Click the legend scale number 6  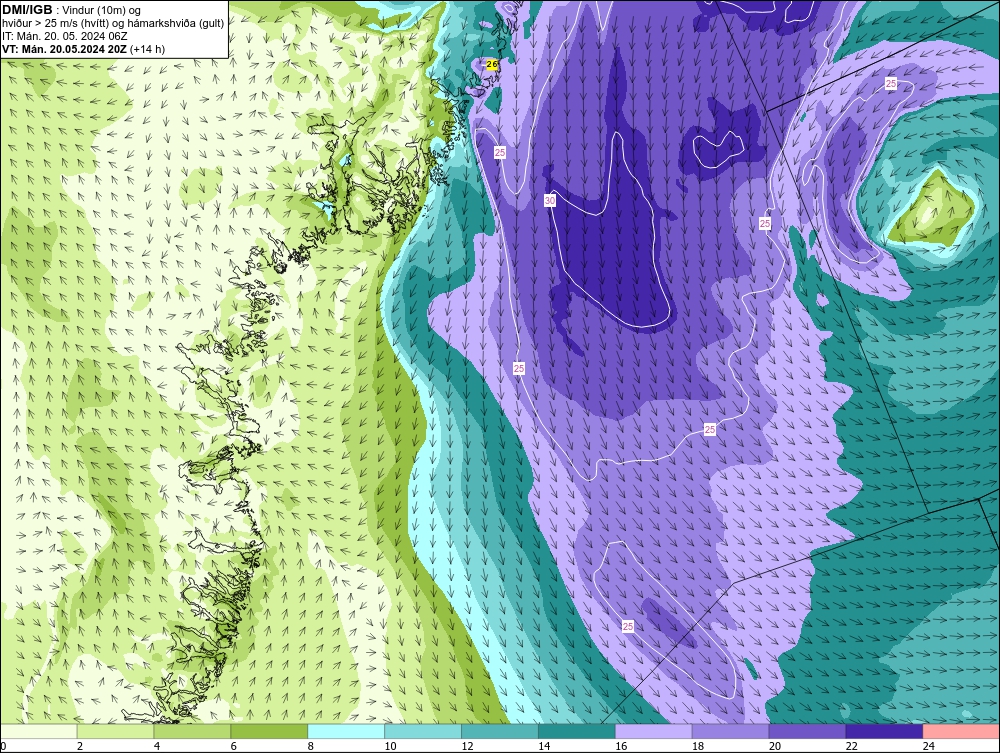tap(234, 746)
